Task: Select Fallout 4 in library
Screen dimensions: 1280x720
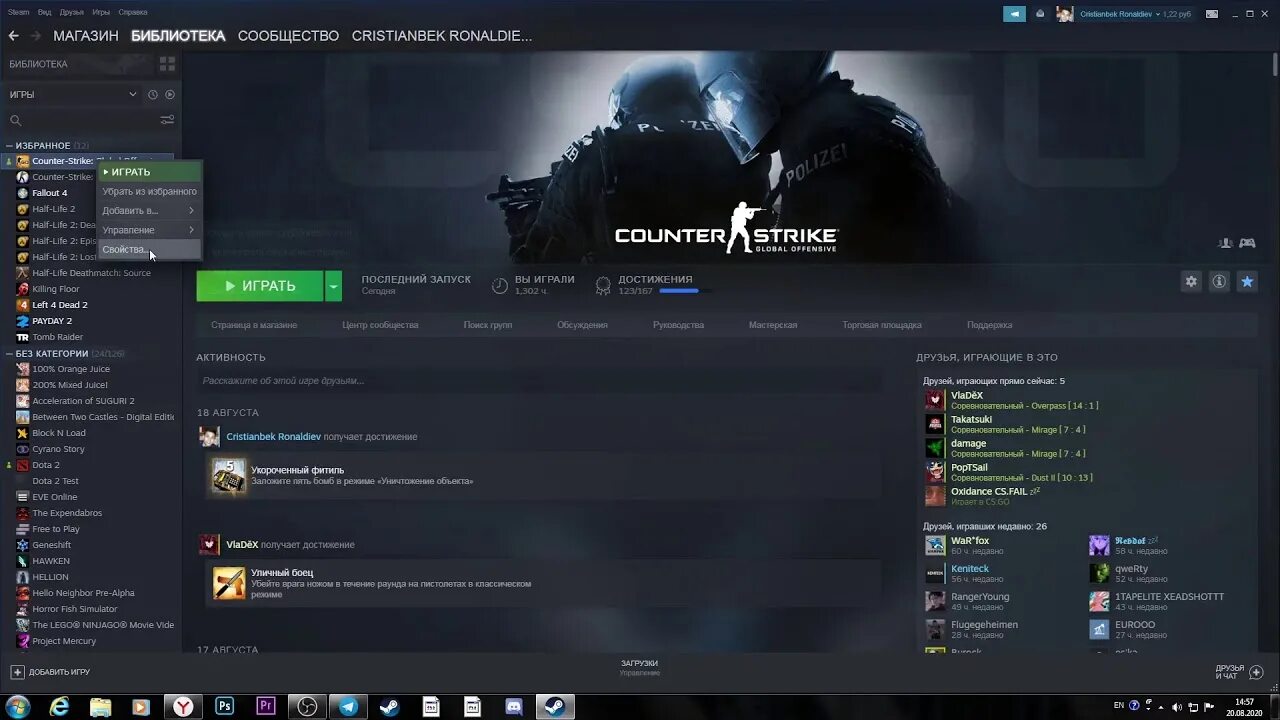Action: coord(49,193)
